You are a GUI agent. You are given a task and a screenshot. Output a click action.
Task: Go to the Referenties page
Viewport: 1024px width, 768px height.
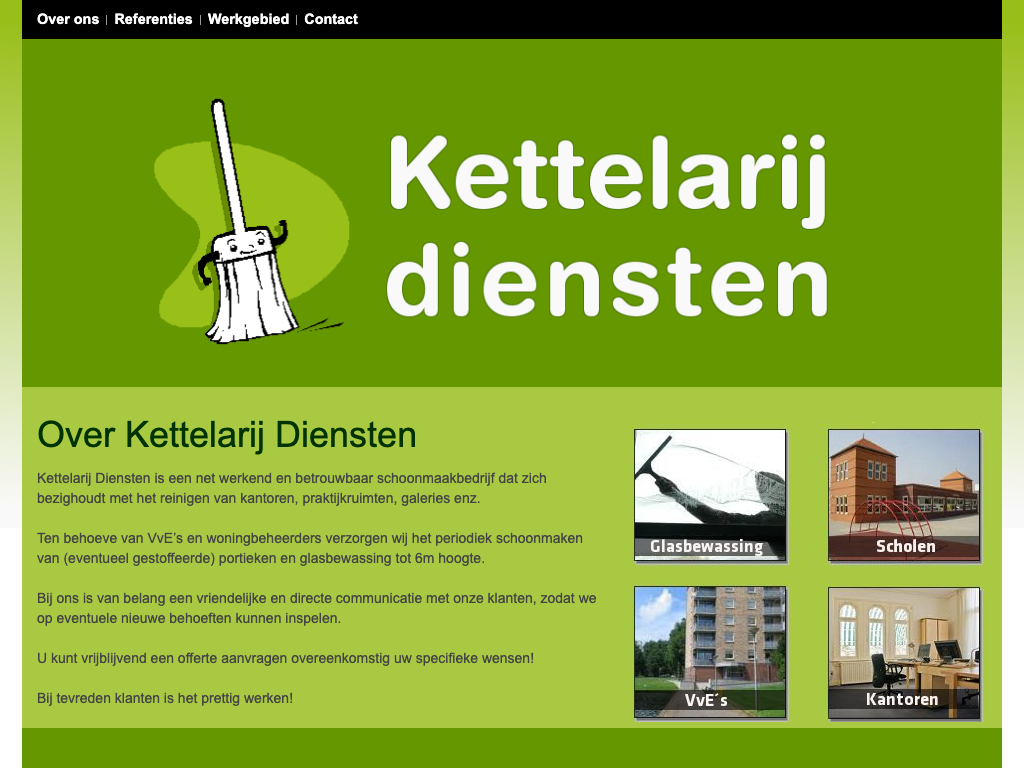pyautogui.click(x=153, y=19)
